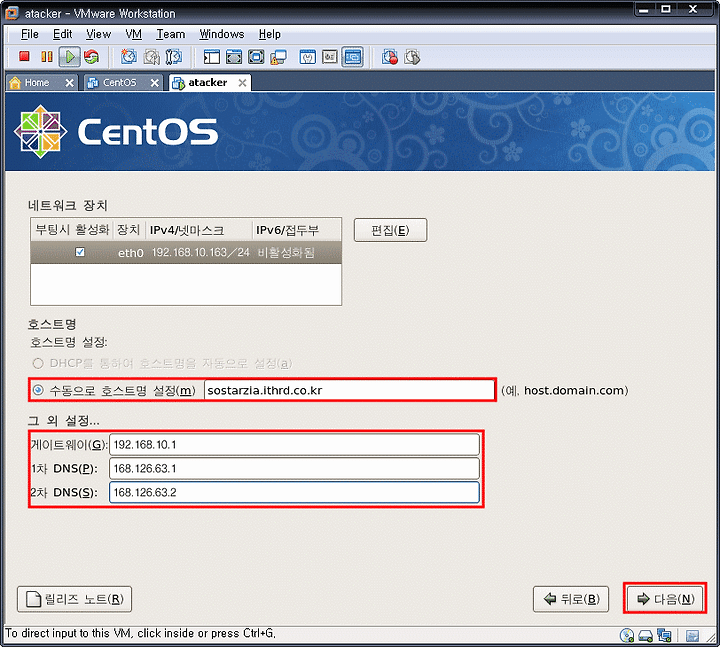Enter full screen mode
This screenshot has width=720, height=647.
[x=256, y=56]
